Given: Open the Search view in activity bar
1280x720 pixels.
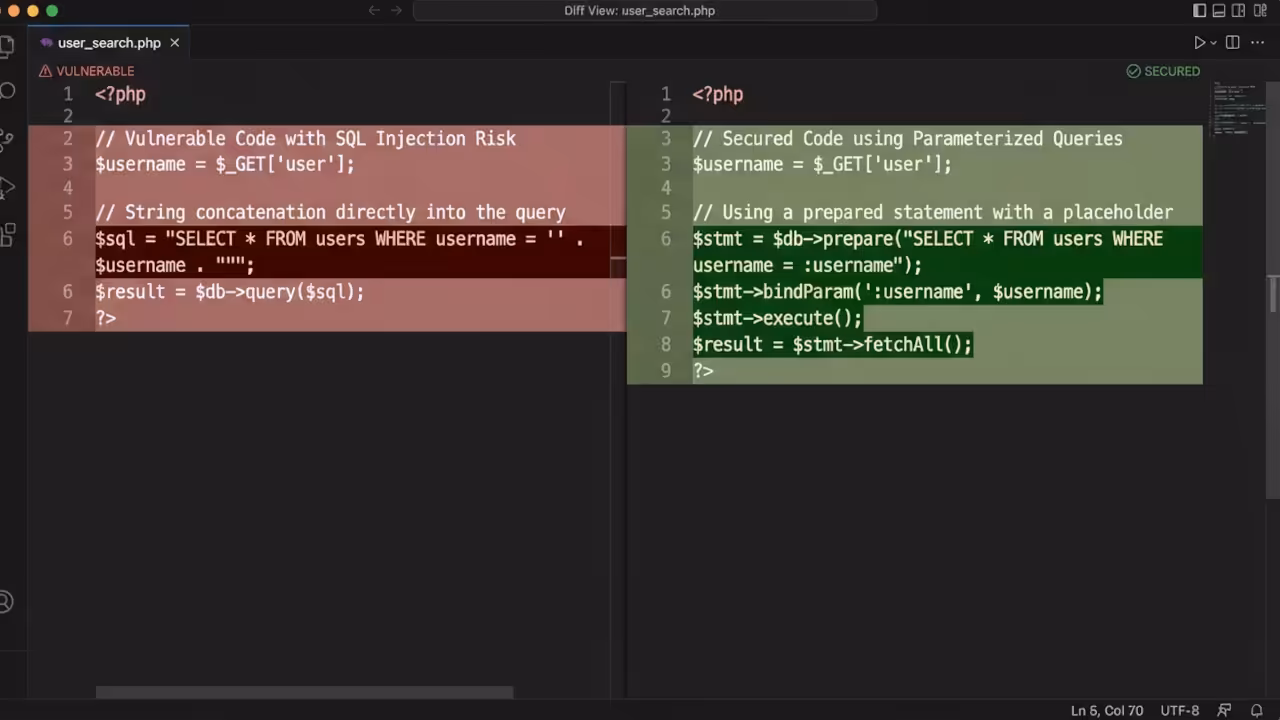Looking at the screenshot, I should coord(6,92).
